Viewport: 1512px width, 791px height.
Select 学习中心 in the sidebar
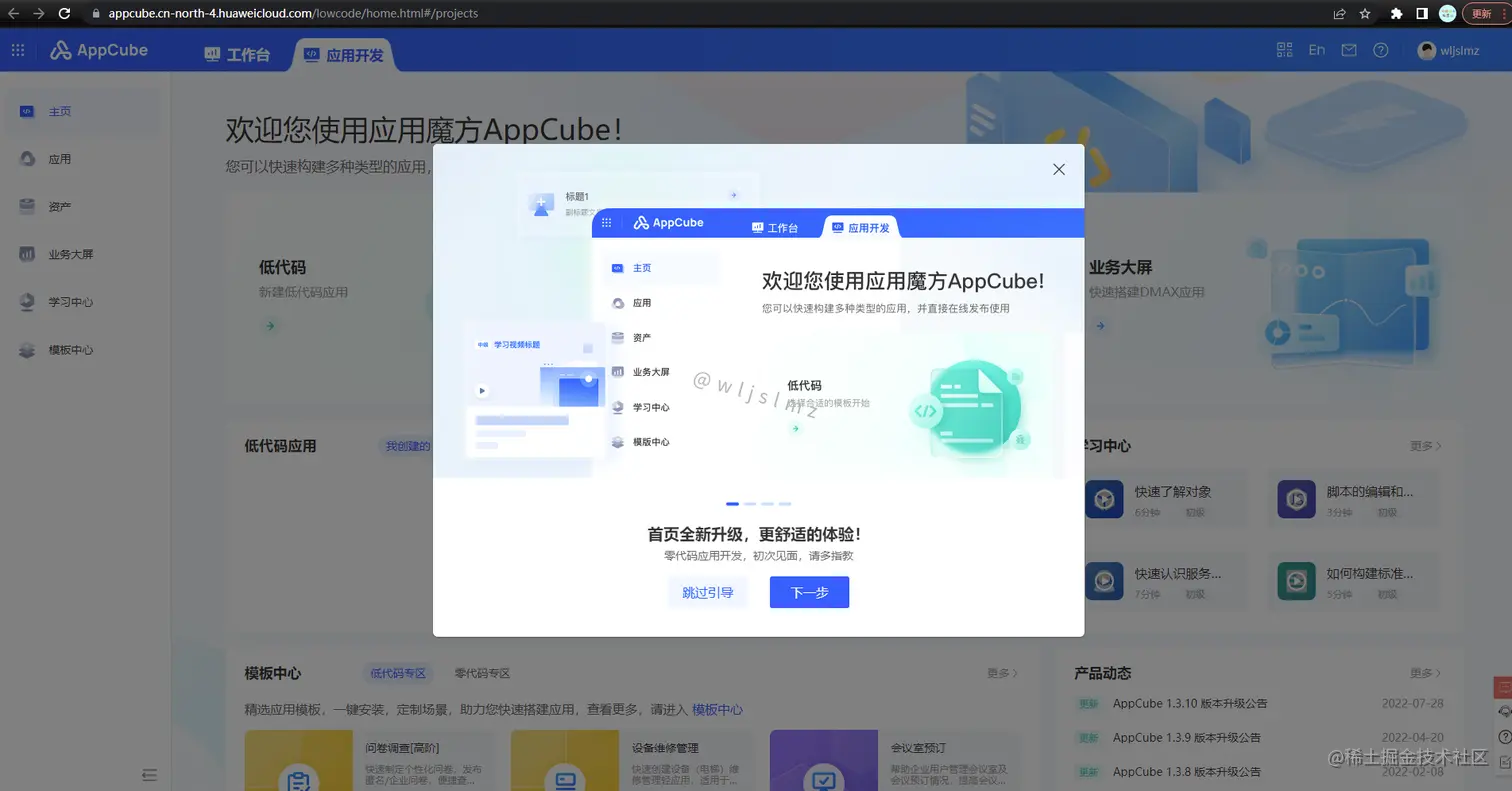(x=85, y=302)
